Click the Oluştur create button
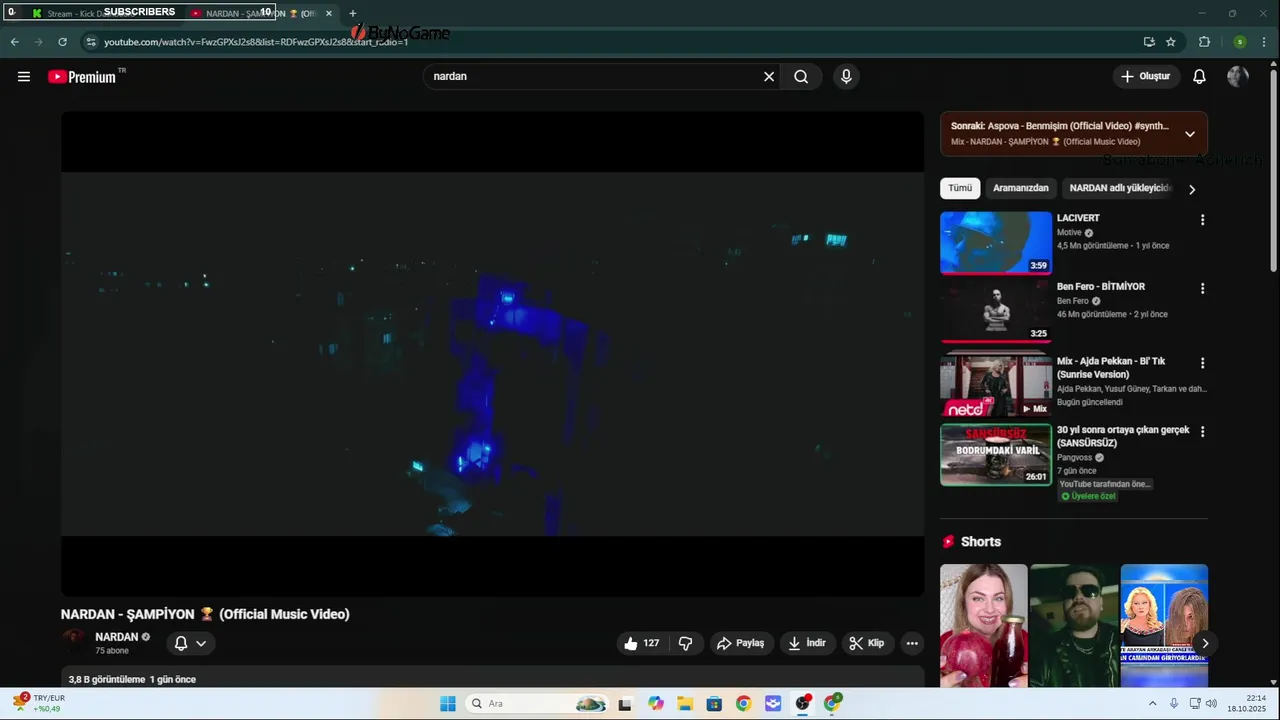 [x=1146, y=76]
